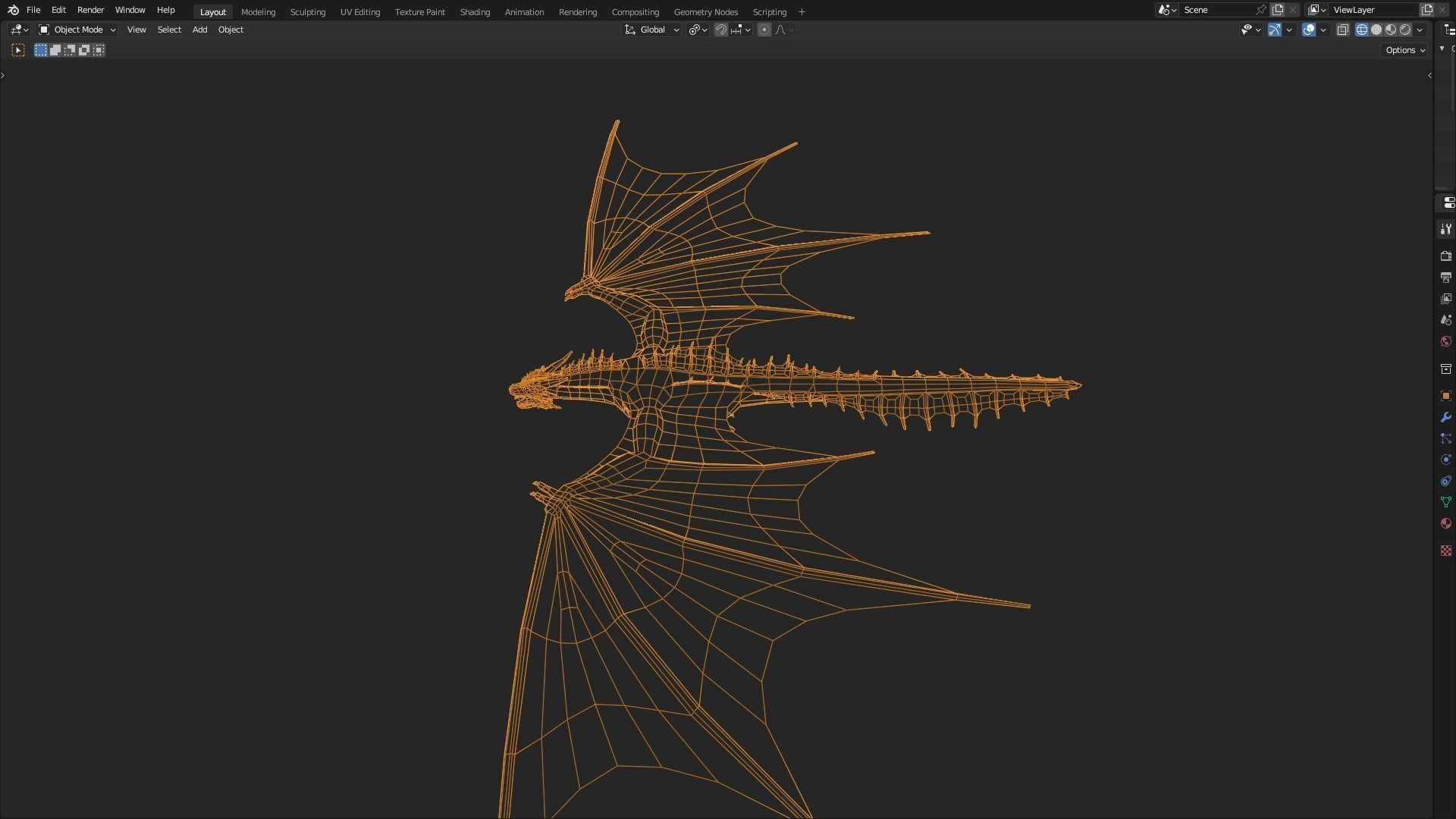Switch to the Animation workspace tab
The image size is (1456, 819).
coord(524,12)
